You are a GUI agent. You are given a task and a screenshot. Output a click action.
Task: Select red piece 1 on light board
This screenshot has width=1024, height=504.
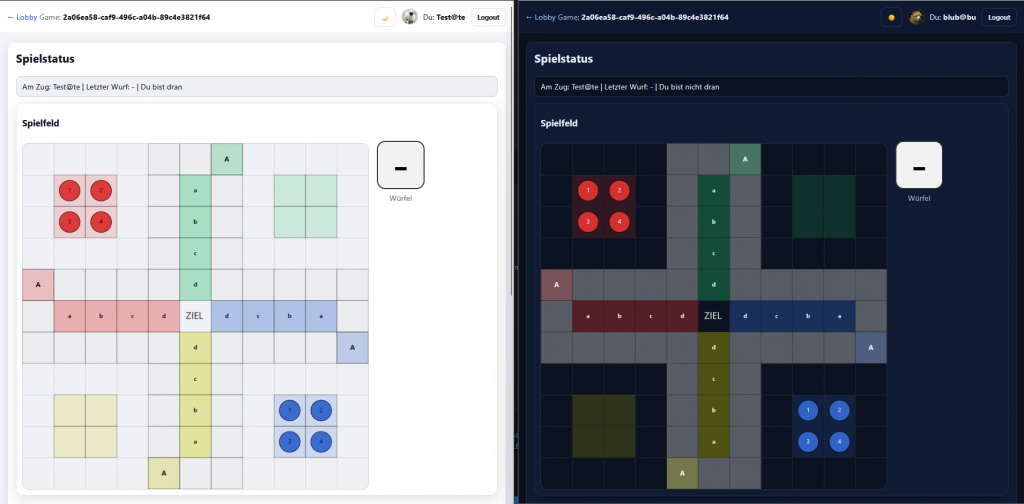point(70,191)
